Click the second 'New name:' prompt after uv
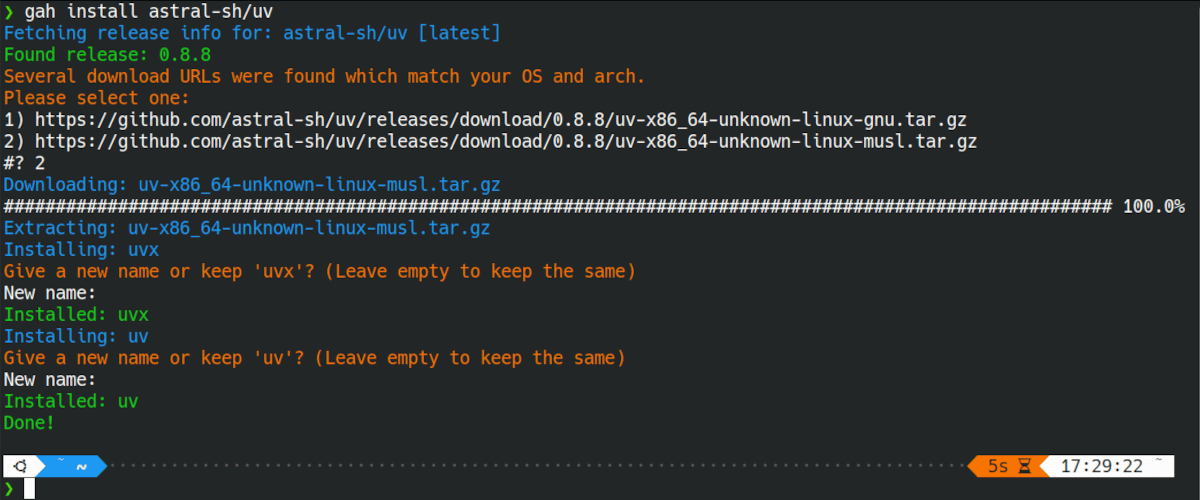This screenshot has height=500, width=1200. (50, 380)
